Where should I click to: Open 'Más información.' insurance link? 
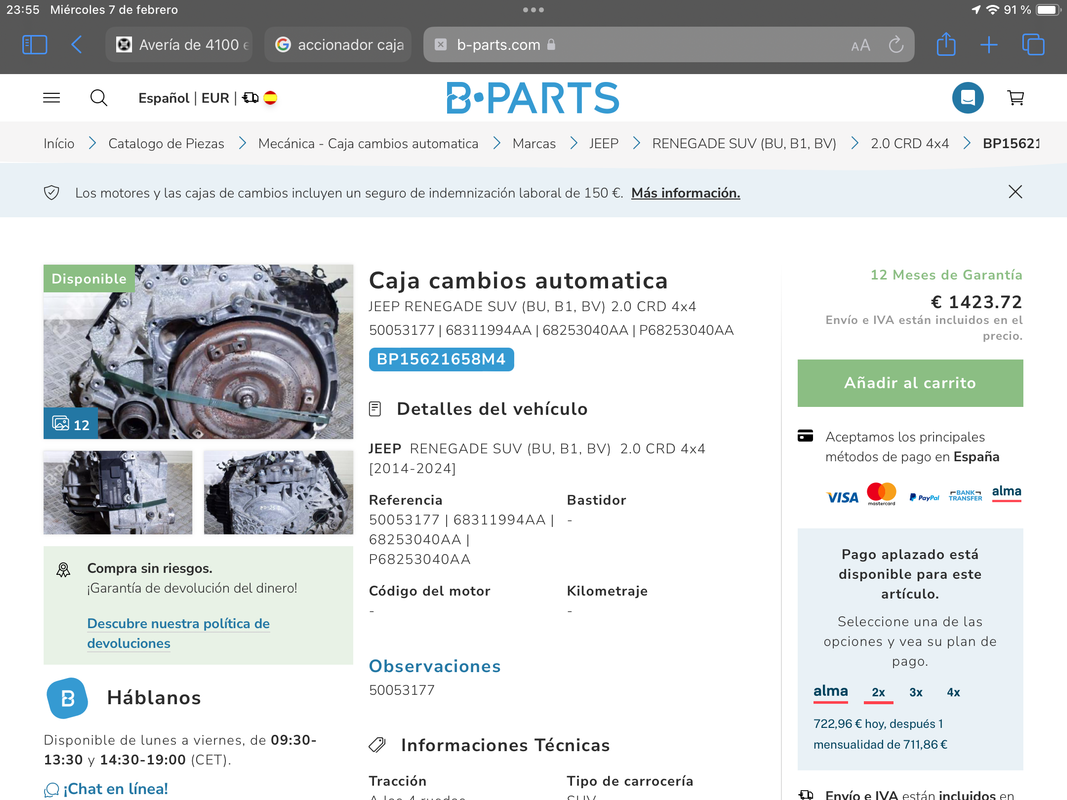tap(685, 193)
